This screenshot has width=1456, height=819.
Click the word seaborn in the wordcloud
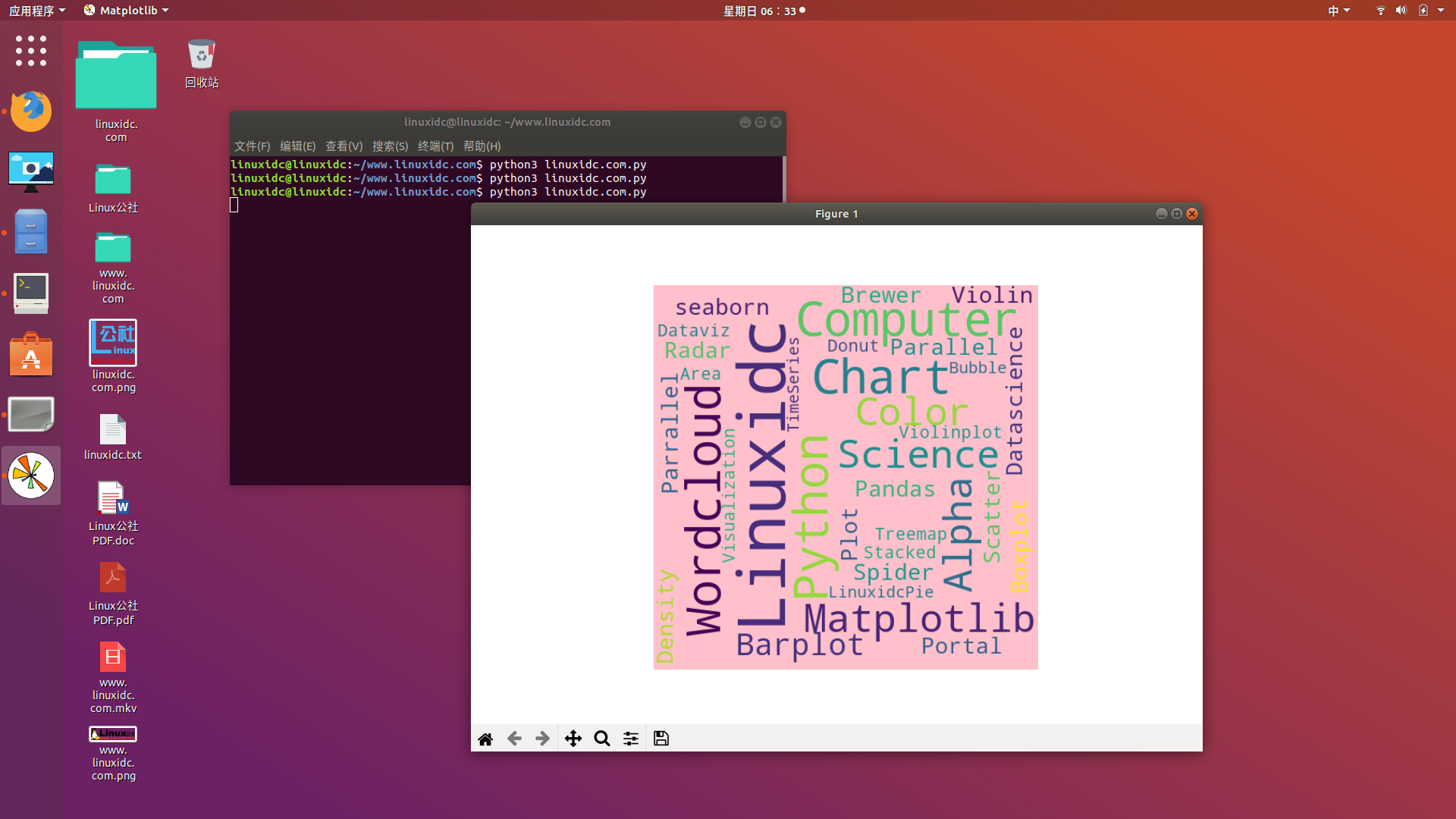[x=722, y=307]
